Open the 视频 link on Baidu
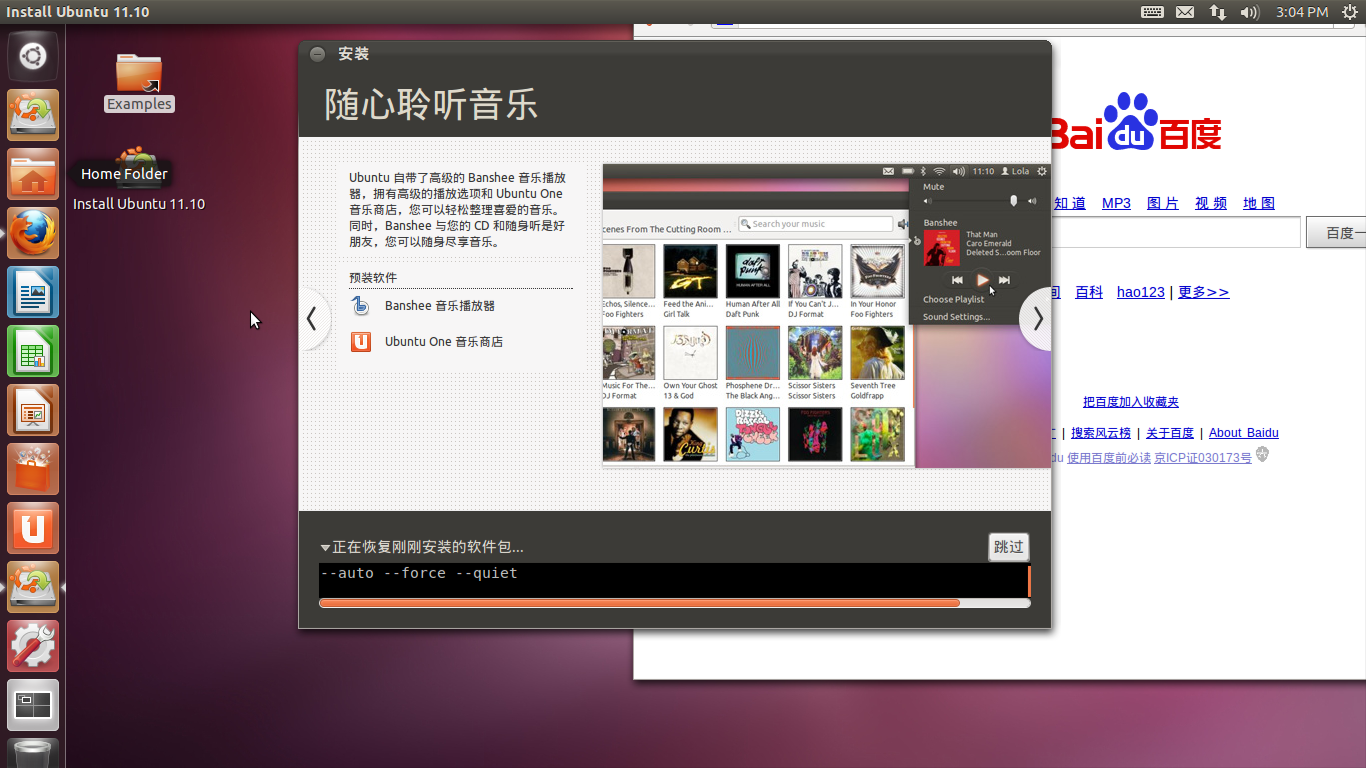Image resolution: width=1366 pixels, height=768 pixels. point(1211,203)
